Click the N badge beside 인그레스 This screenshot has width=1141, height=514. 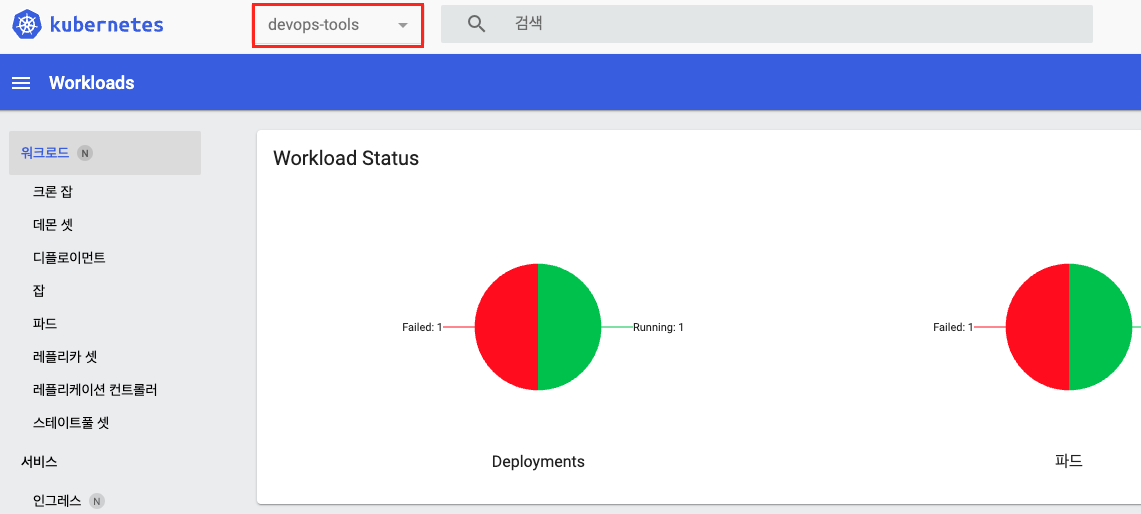click(96, 501)
